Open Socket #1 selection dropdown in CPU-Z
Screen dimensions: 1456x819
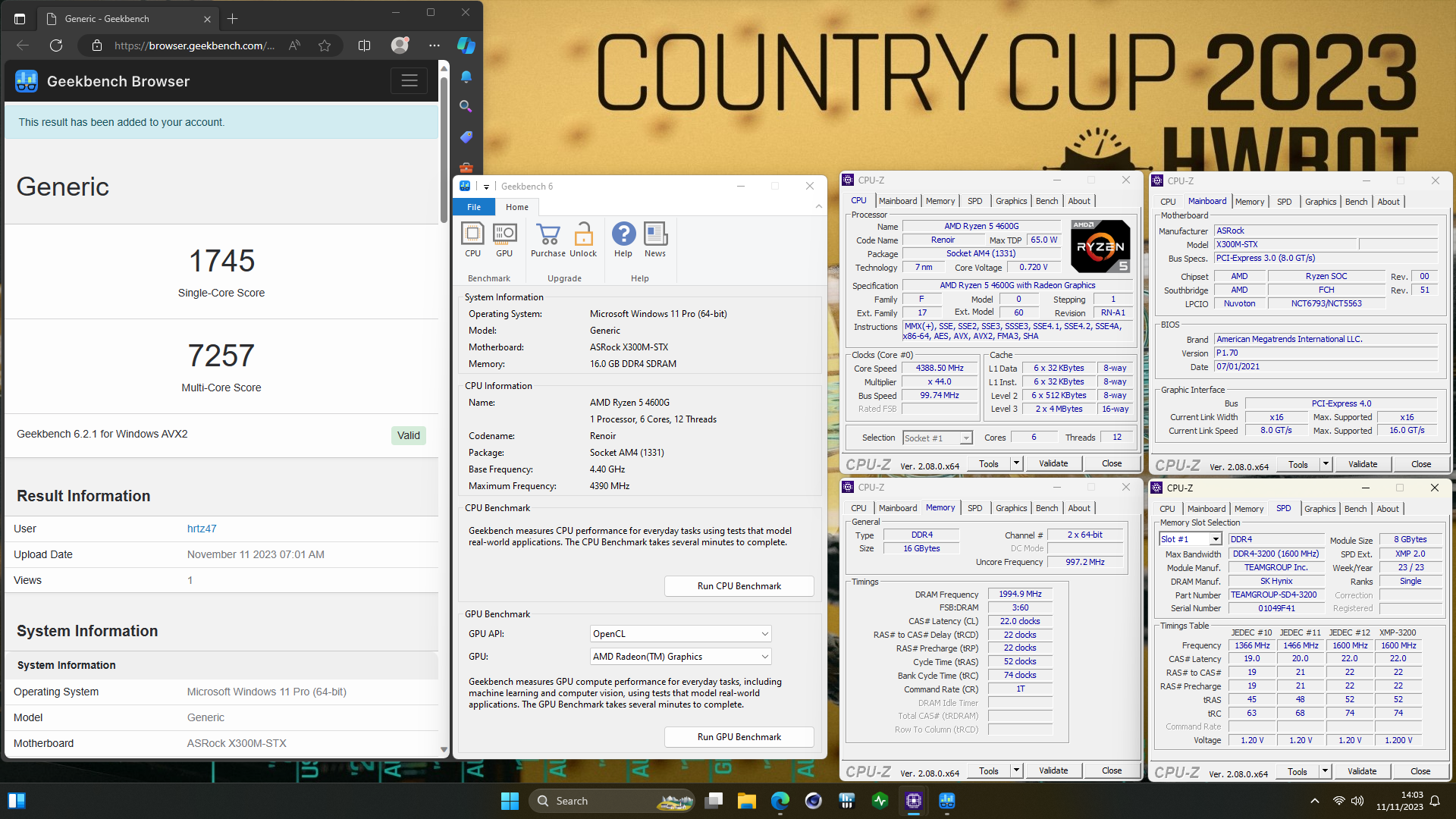click(937, 438)
